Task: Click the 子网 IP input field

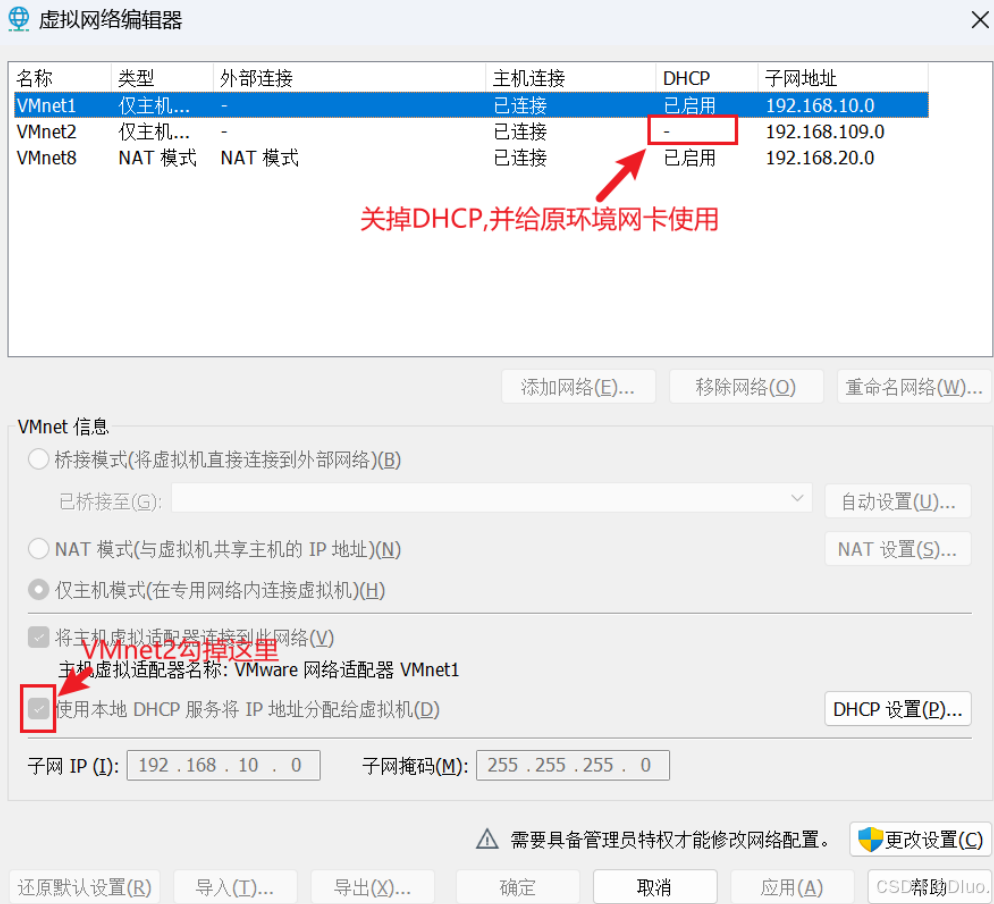Action: (223, 765)
